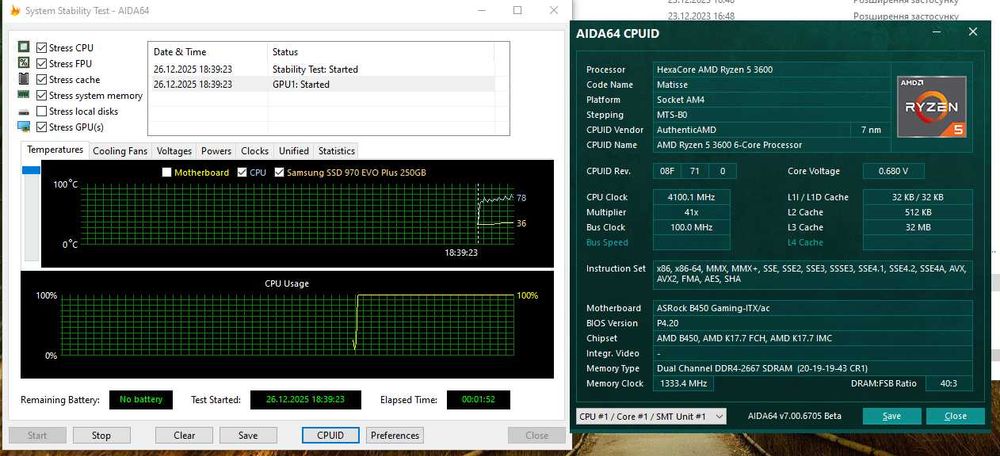This screenshot has height=456, width=1000.
Task: Open Preferences dialog
Action: point(395,436)
